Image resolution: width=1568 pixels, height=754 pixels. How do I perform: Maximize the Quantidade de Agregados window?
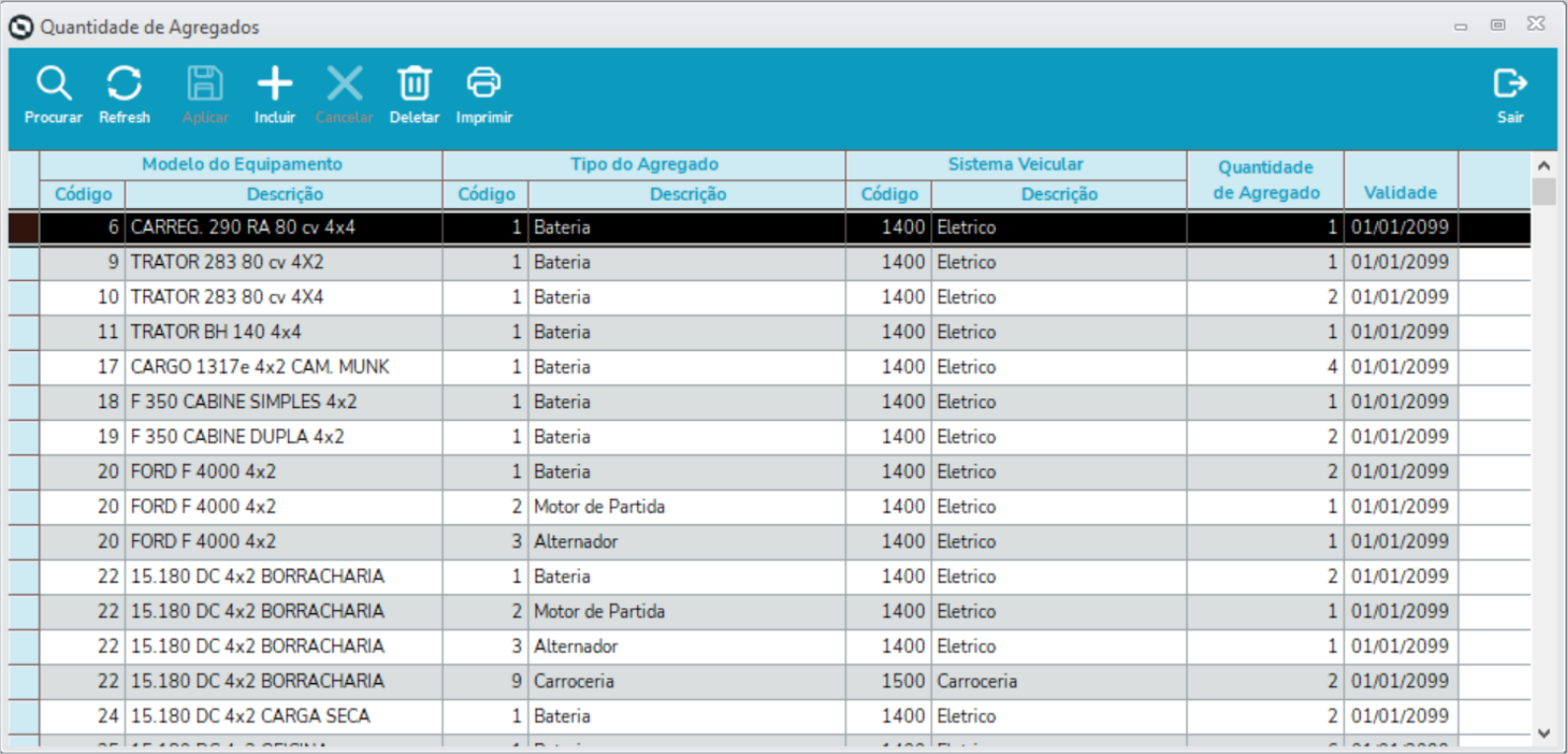1498,25
